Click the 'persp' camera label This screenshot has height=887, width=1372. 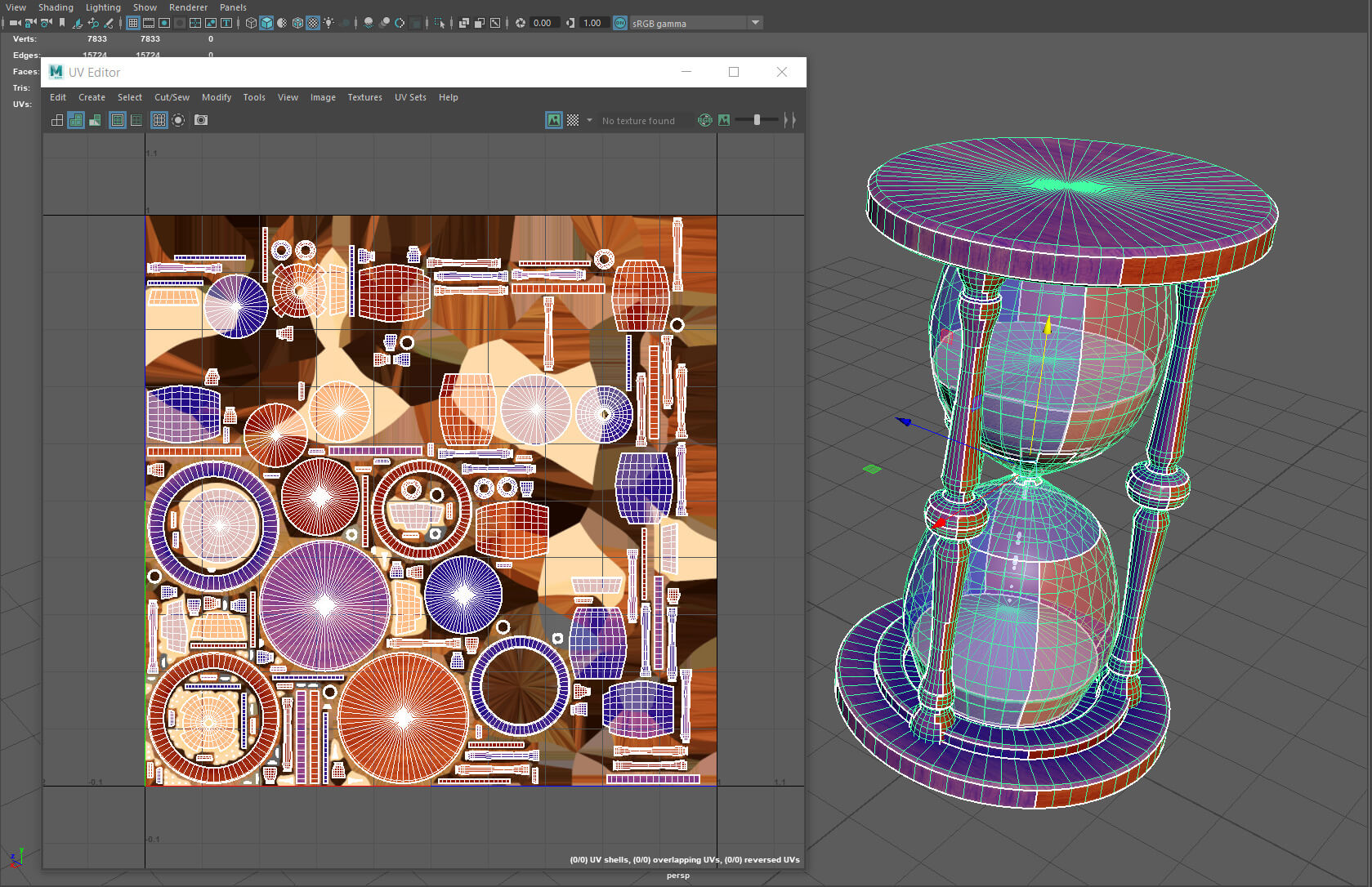678,876
